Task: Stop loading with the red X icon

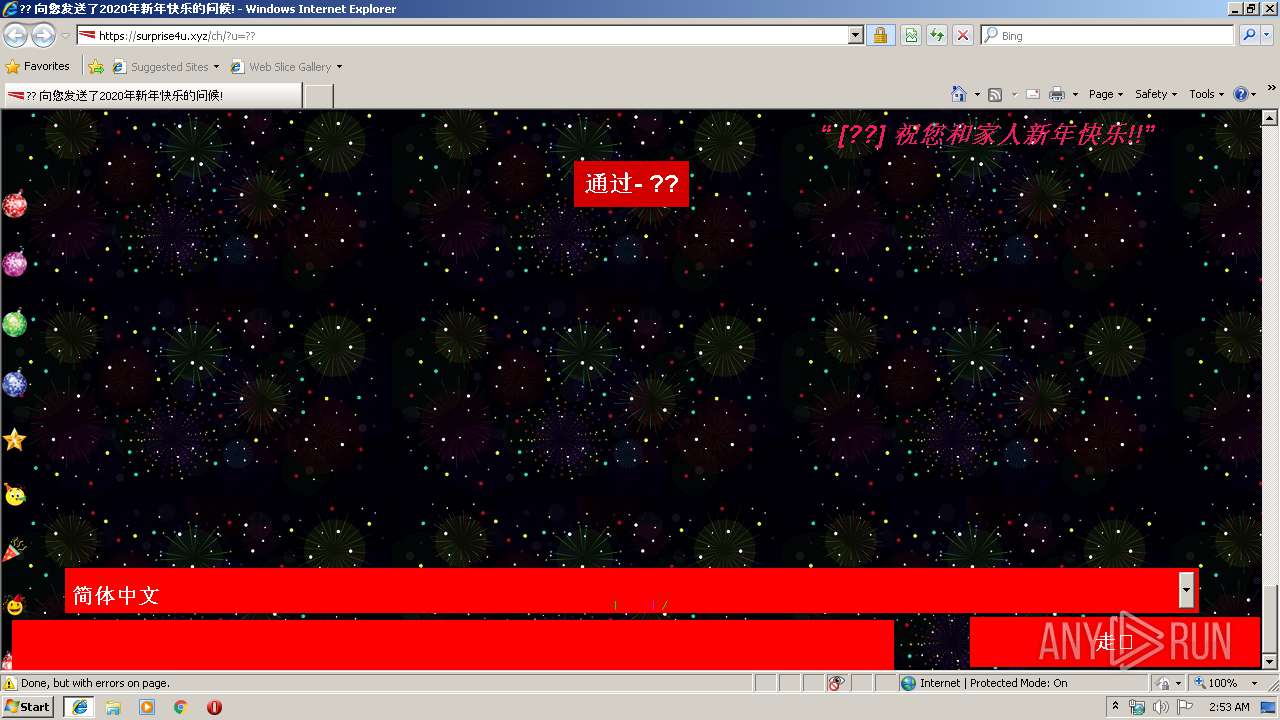Action: [963, 36]
